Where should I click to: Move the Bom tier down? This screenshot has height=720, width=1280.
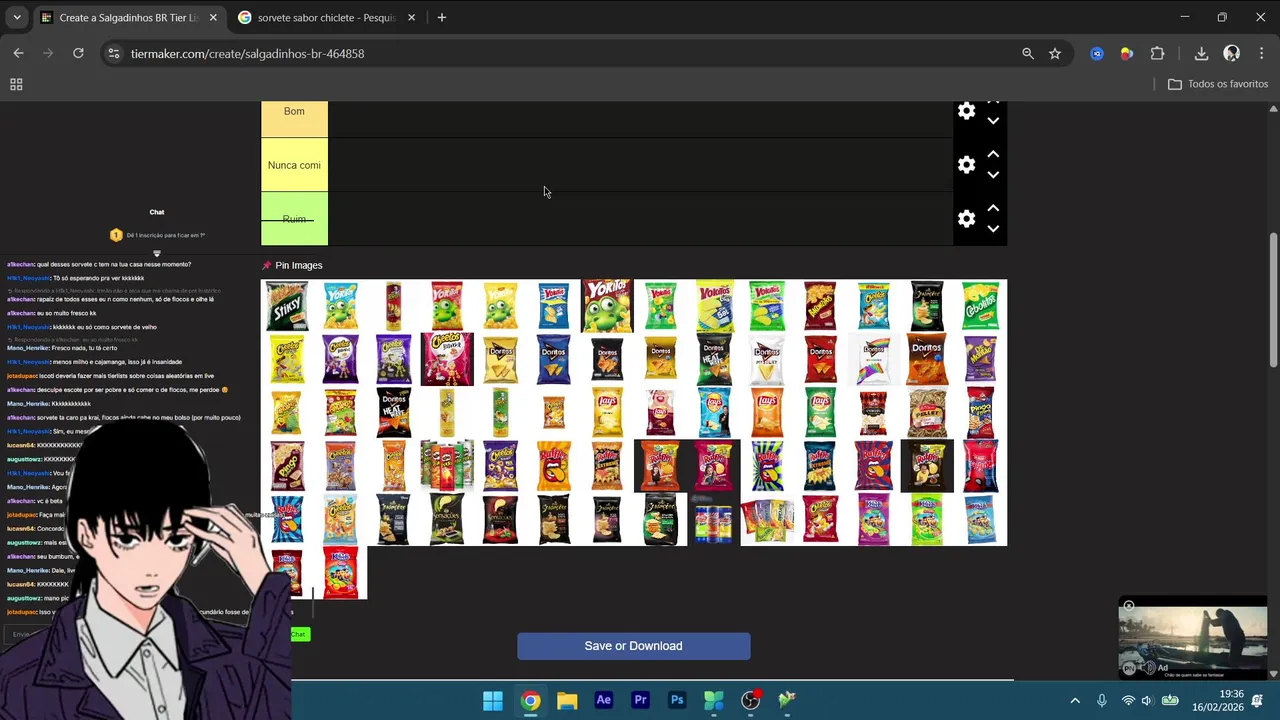point(993,121)
